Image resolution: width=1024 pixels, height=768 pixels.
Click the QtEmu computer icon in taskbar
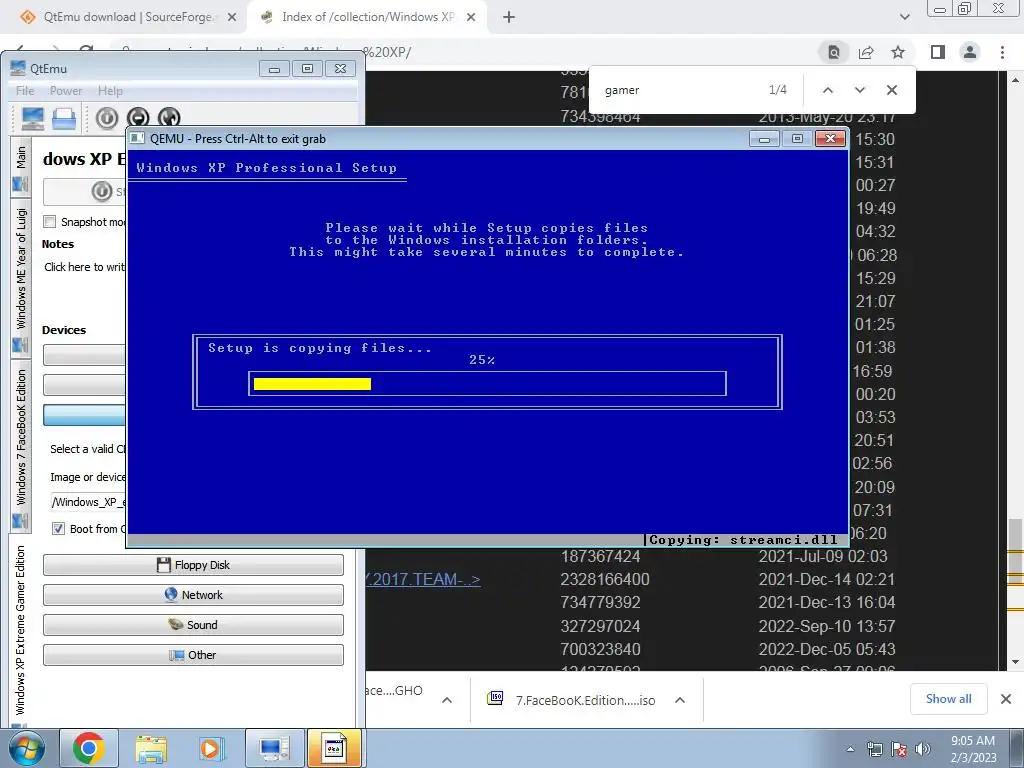tap(274, 748)
